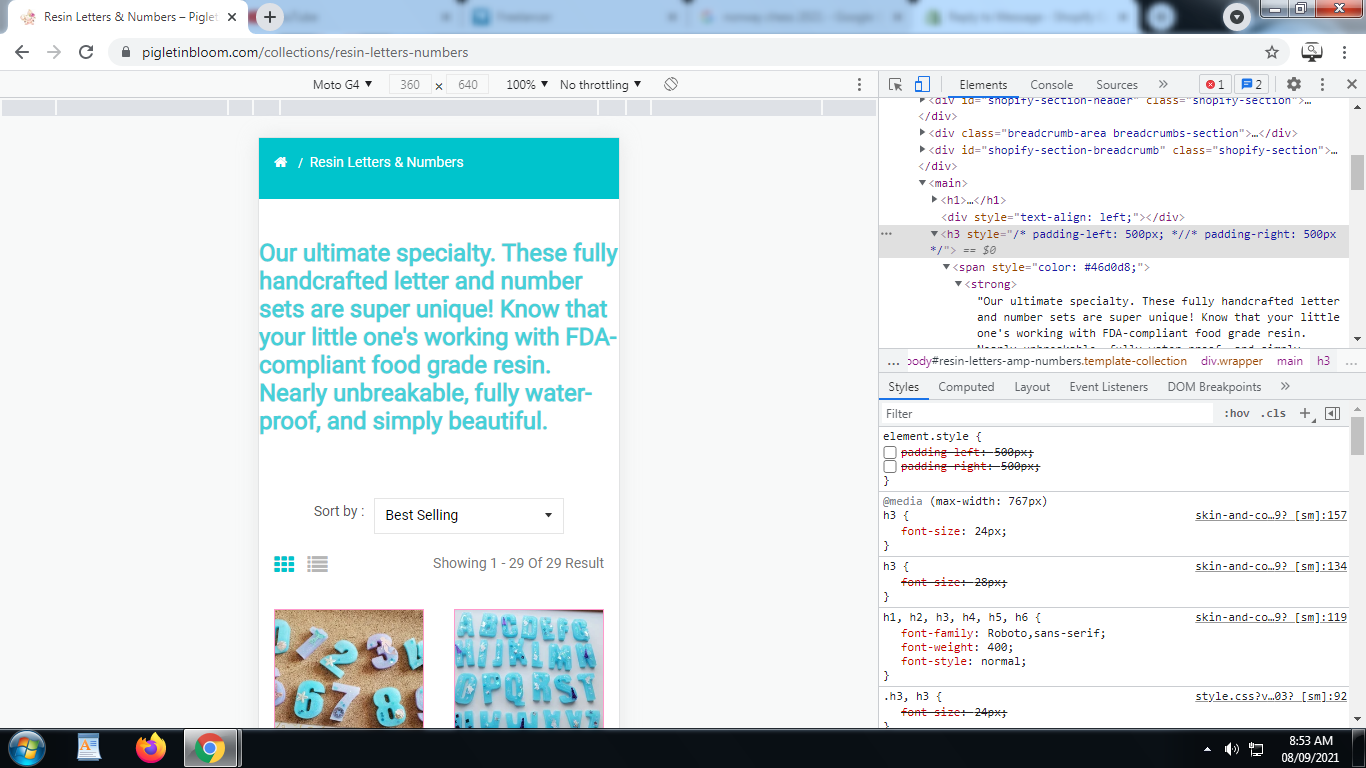This screenshot has width=1366, height=768.
Task: Click the viewport width field showing 360
Action: point(410,85)
